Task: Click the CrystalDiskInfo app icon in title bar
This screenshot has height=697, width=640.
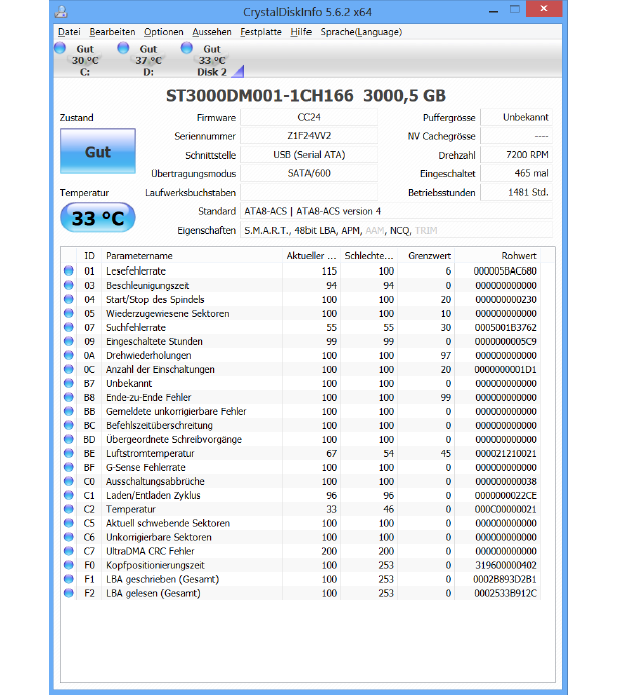Action: point(61,12)
